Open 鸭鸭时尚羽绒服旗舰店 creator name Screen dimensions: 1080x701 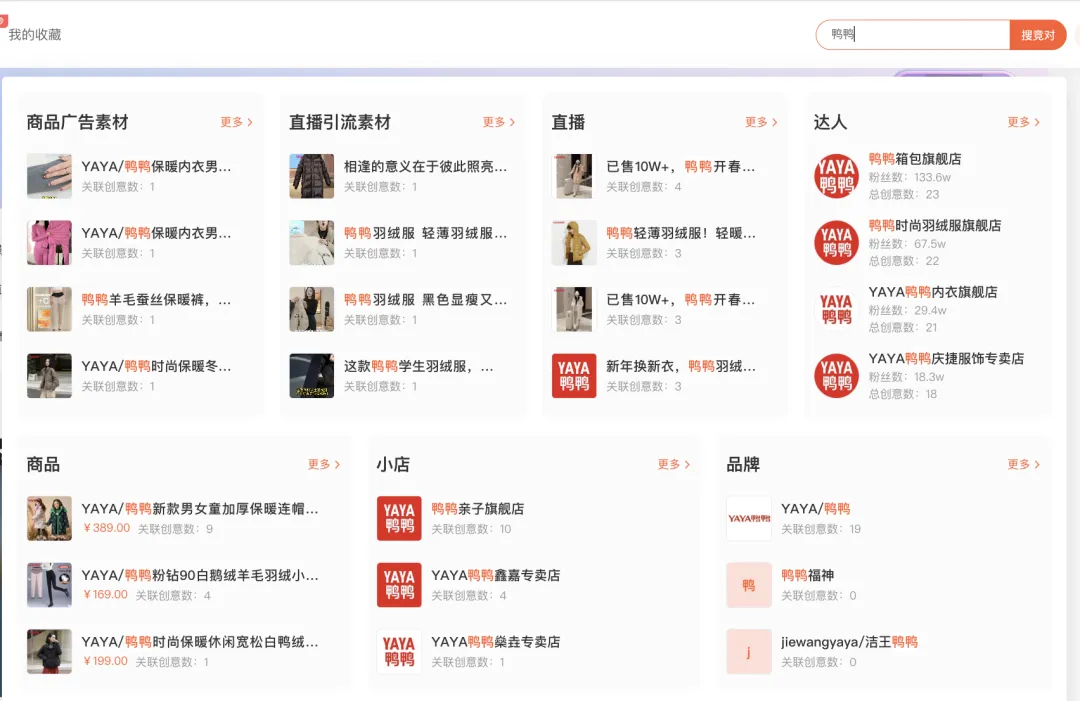[x=935, y=225]
